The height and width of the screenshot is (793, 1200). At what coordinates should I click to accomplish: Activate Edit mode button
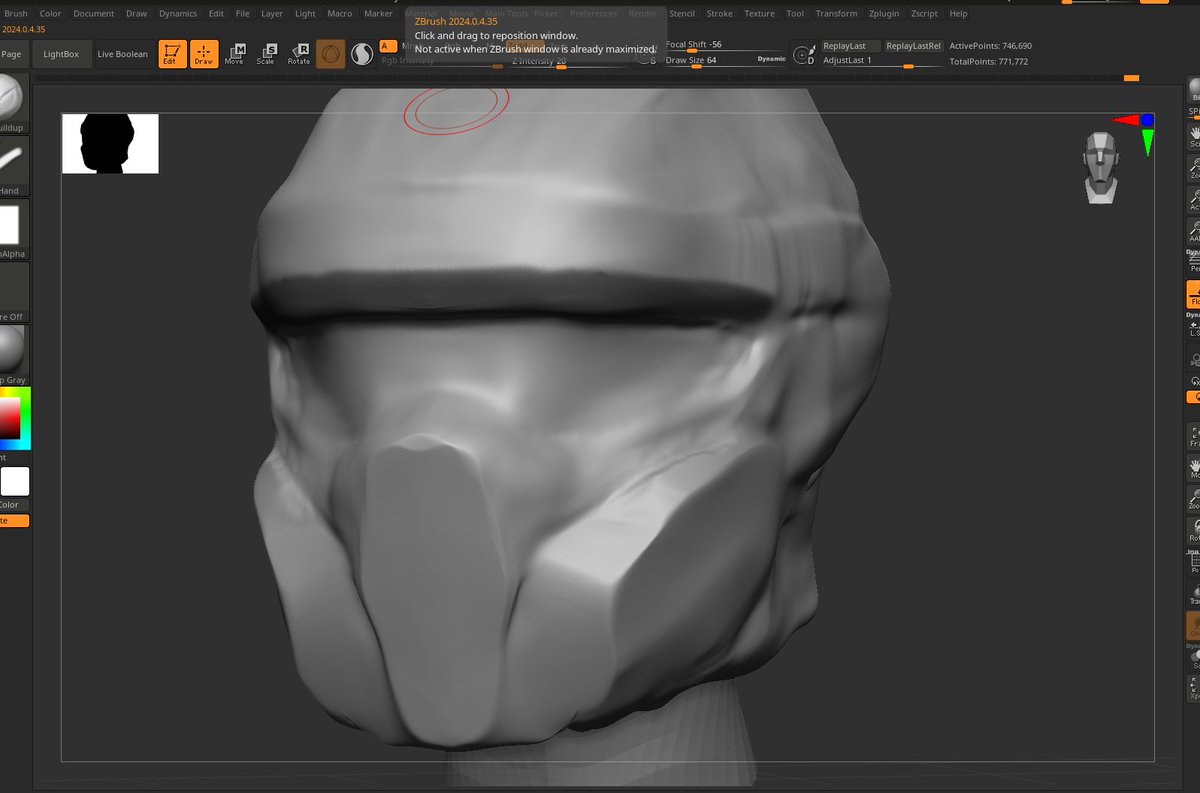172,54
